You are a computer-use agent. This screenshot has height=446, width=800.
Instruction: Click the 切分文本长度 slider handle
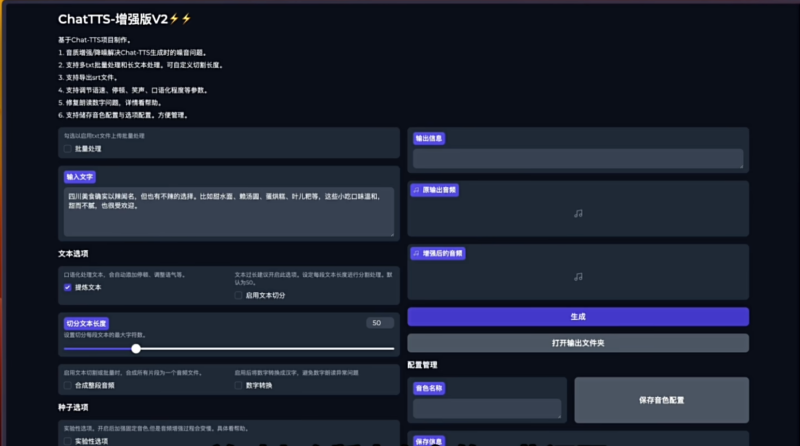(x=136, y=348)
